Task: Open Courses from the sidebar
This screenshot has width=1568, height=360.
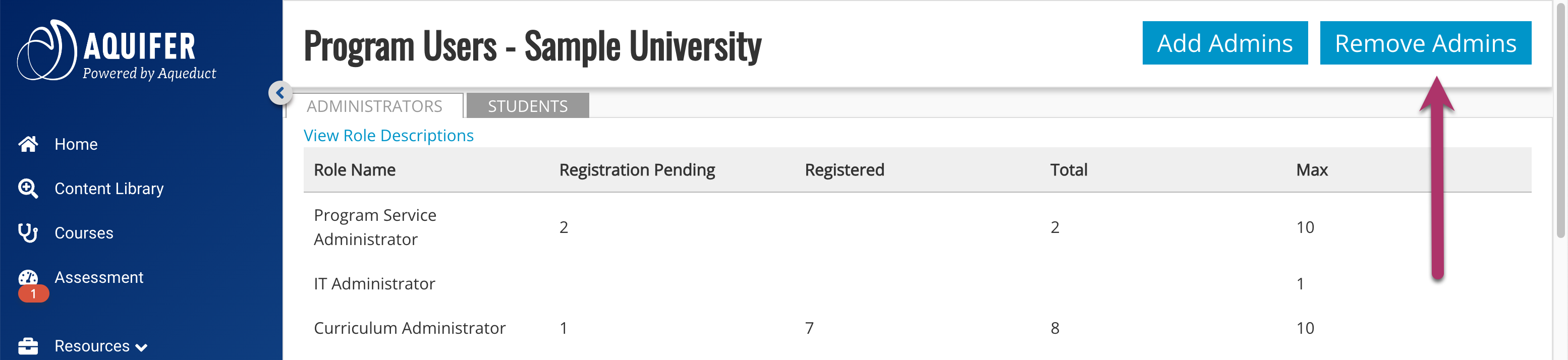Action: [84, 233]
